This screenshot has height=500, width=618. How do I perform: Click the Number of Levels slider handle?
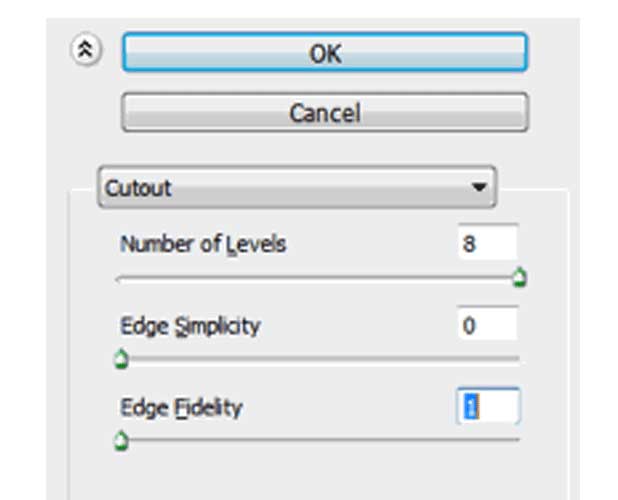click(x=519, y=277)
